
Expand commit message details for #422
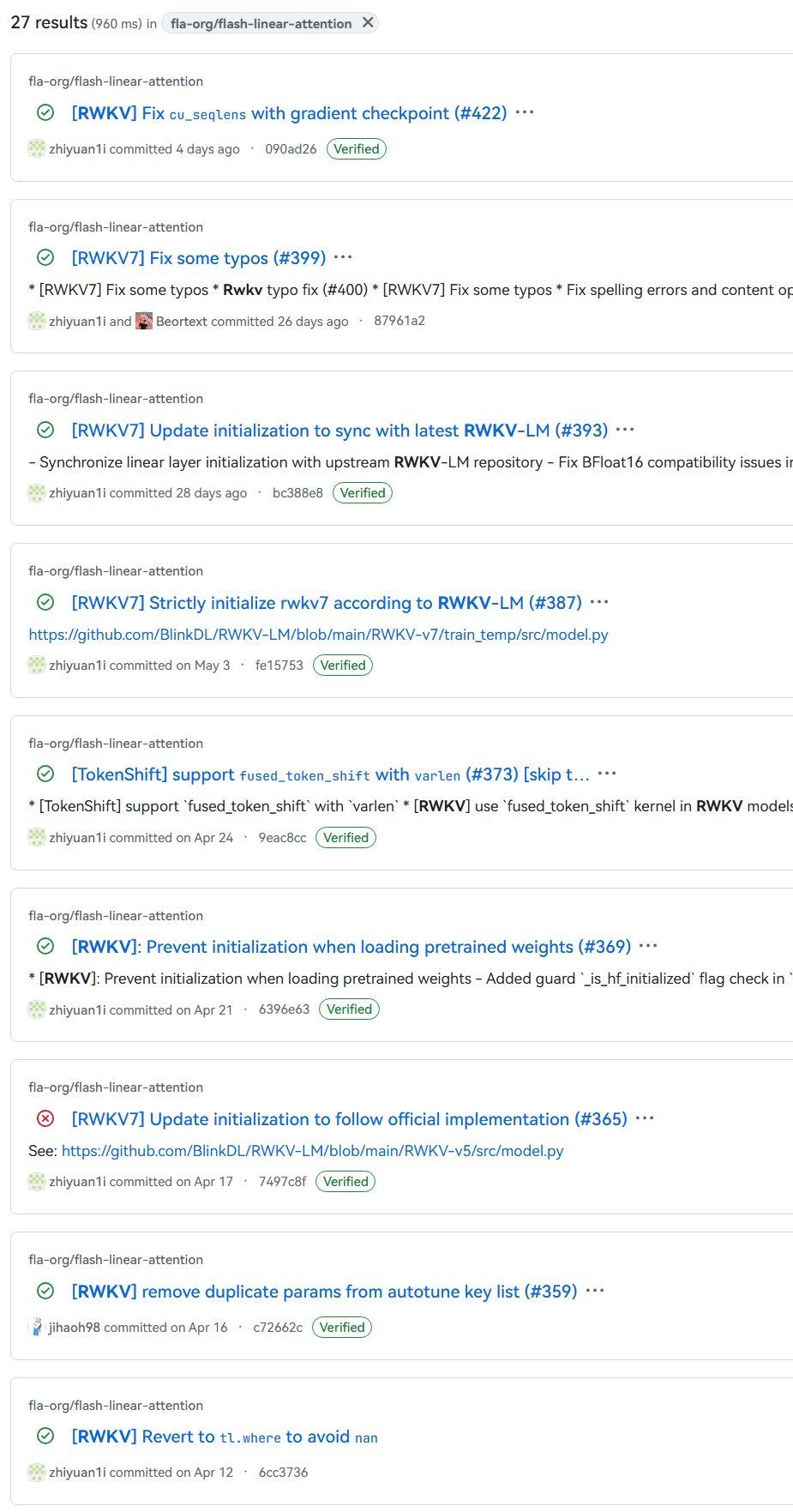525,113
